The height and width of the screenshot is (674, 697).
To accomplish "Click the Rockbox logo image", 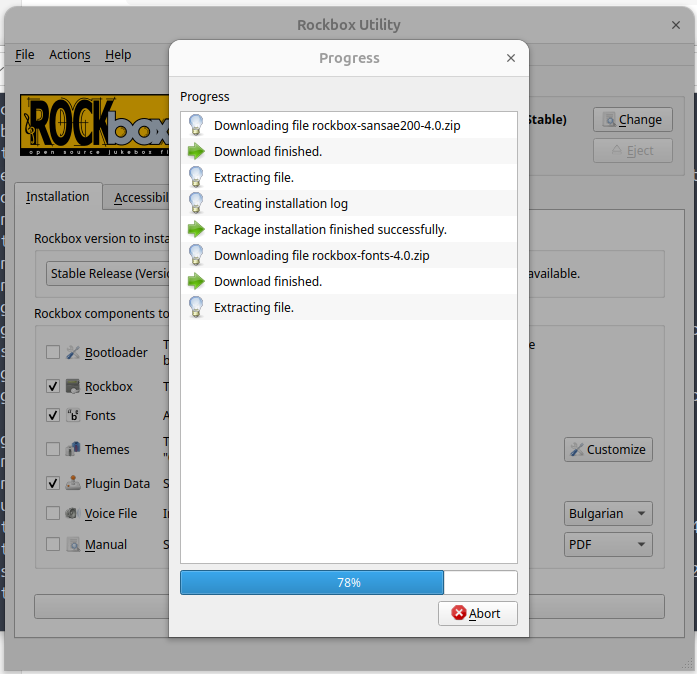I will click(x=94, y=125).
